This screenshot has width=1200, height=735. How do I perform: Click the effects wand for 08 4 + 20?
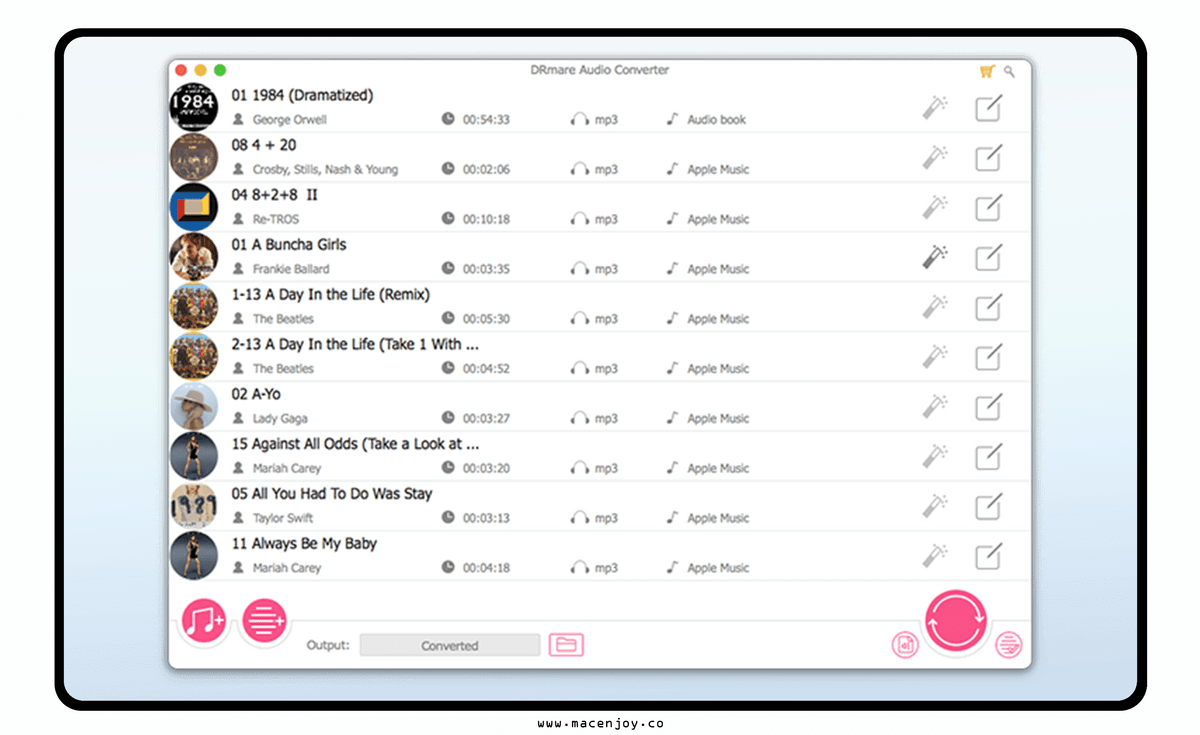coord(936,157)
